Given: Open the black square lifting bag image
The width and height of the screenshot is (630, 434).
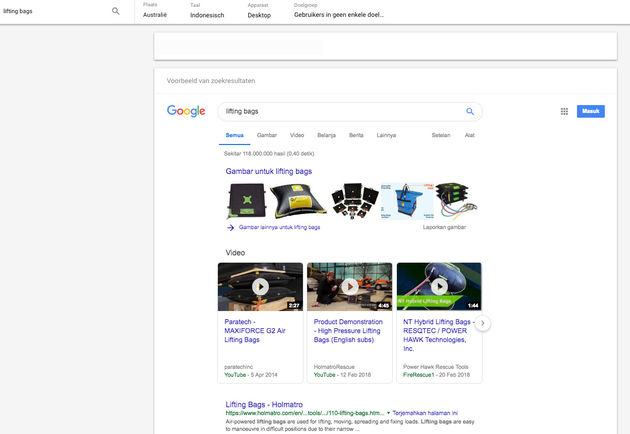Looking at the screenshot, I should pos(247,201).
